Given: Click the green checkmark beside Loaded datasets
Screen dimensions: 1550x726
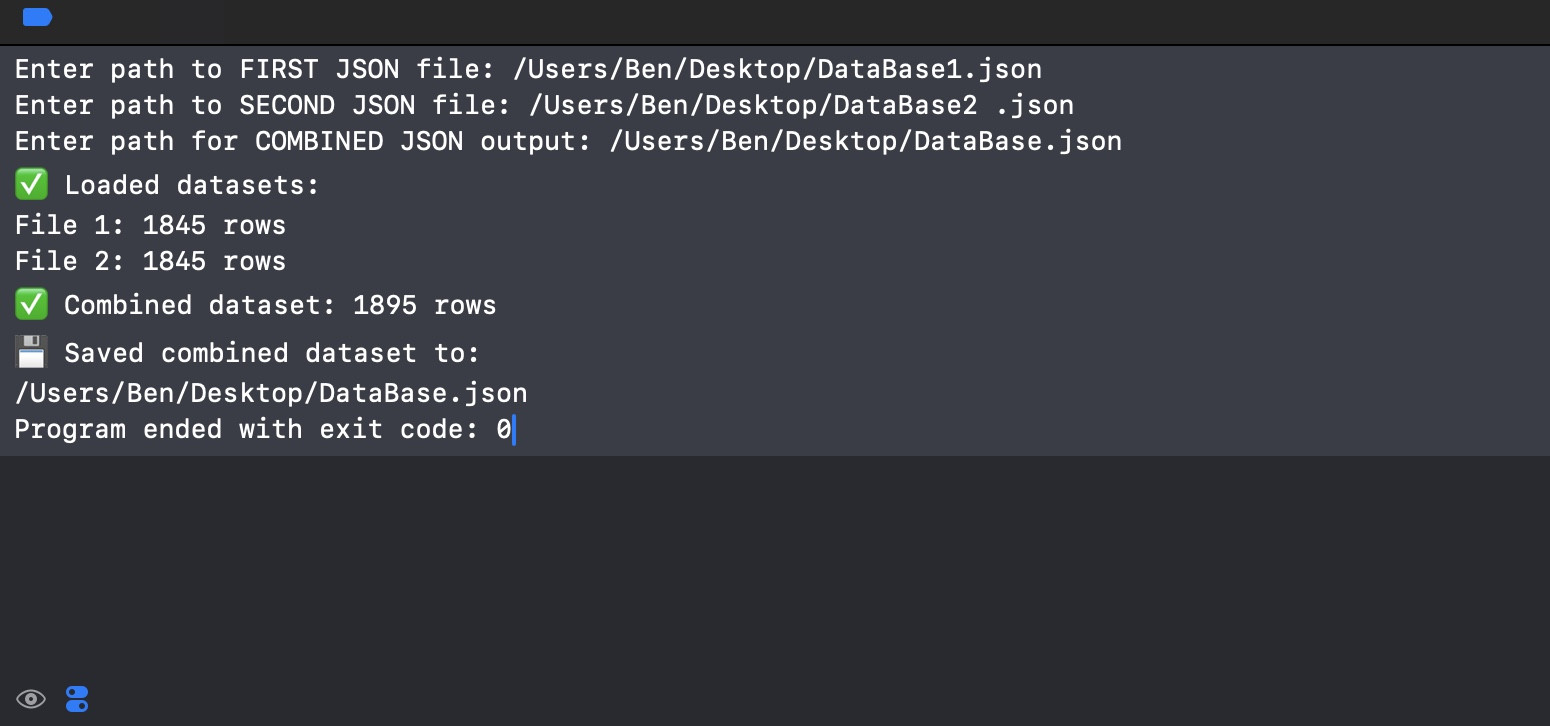Looking at the screenshot, I should (31, 185).
